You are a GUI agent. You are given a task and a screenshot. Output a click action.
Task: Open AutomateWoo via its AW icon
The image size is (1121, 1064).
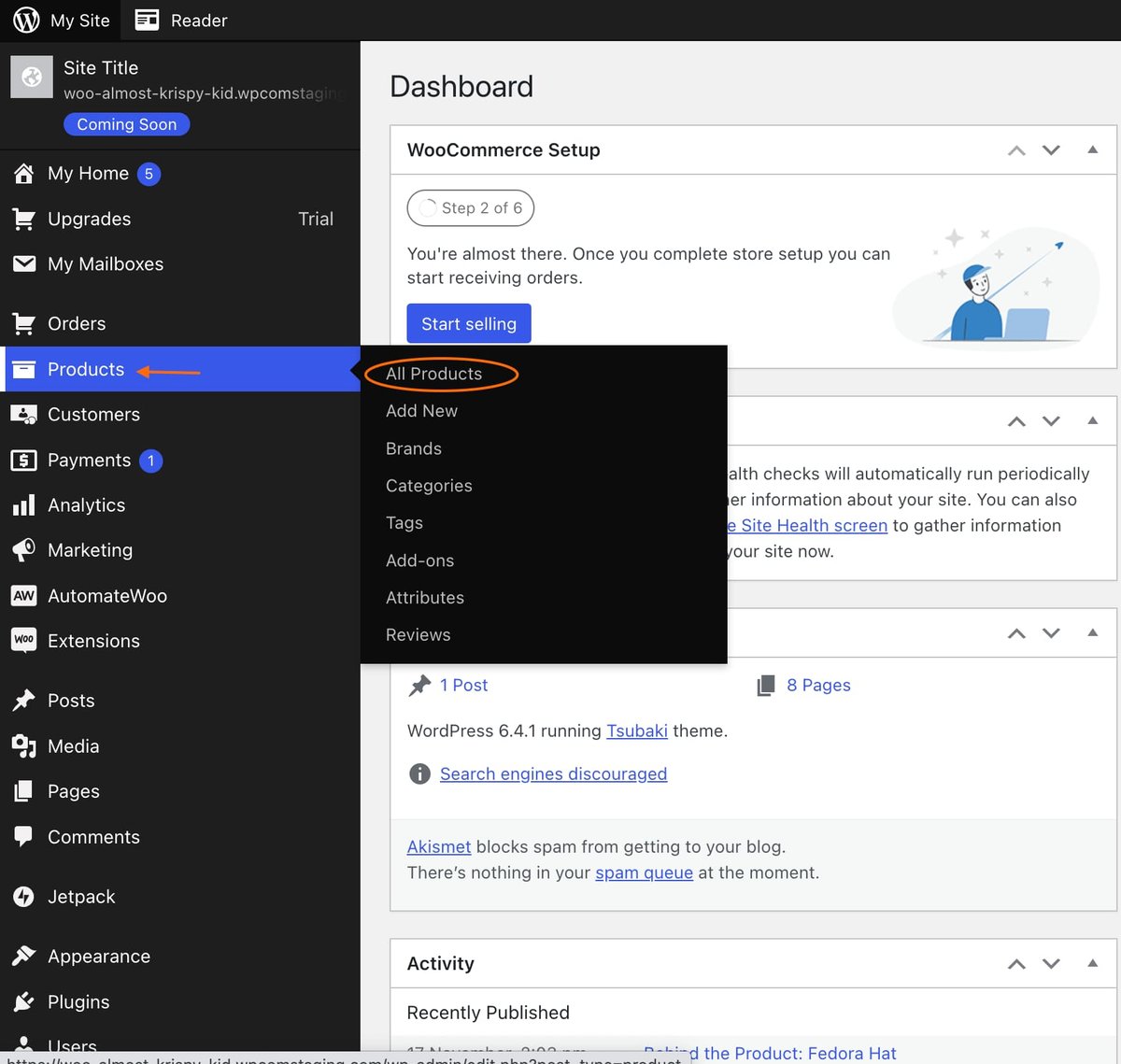click(x=25, y=596)
